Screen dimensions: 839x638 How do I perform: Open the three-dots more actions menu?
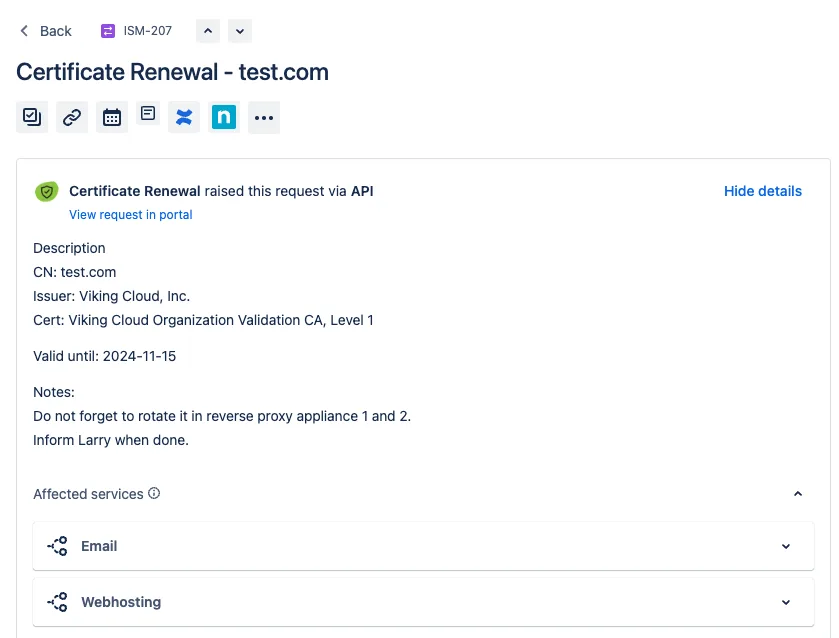[x=264, y=117]
